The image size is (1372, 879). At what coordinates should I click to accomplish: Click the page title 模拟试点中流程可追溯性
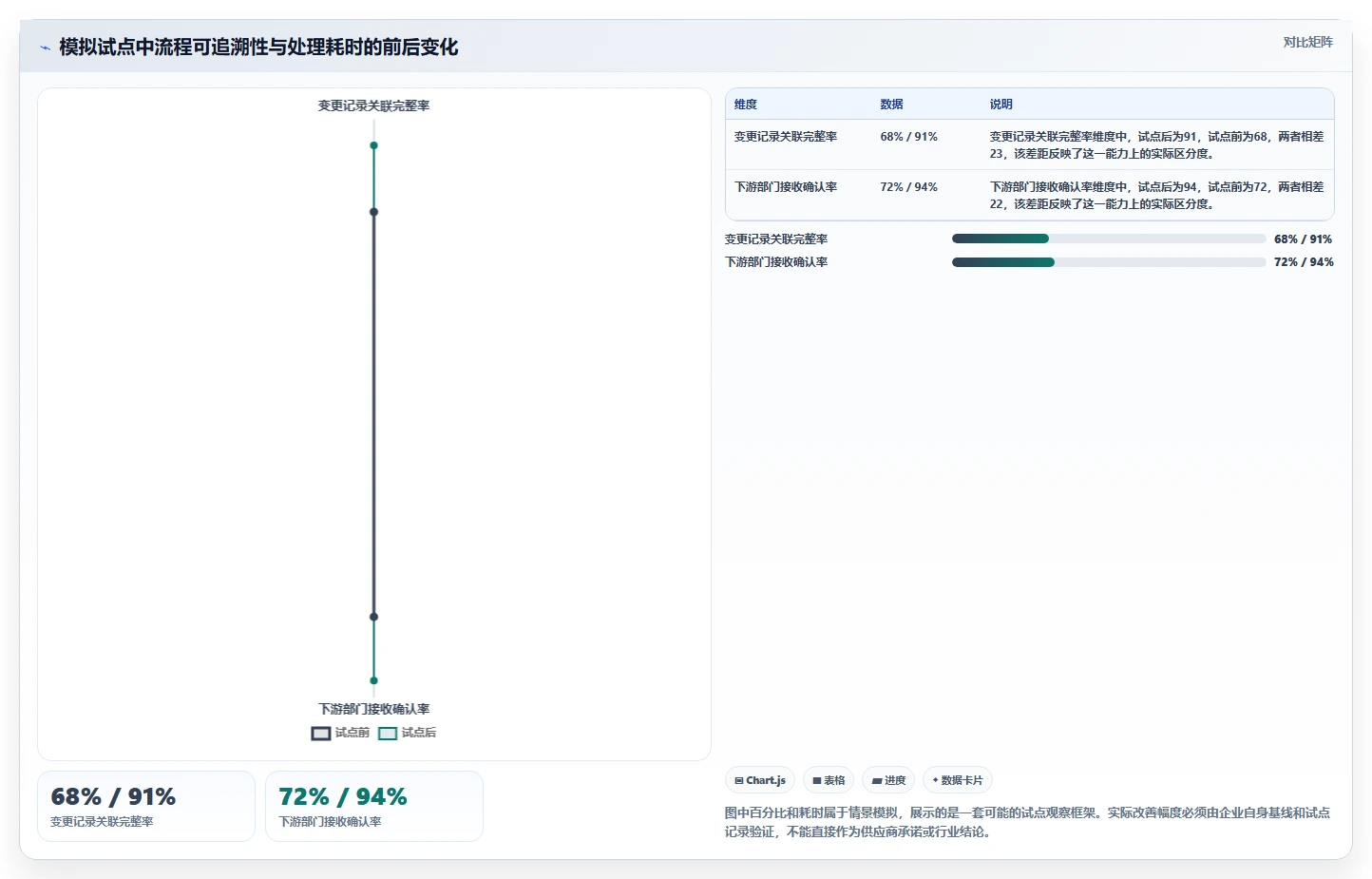[258, 48]
